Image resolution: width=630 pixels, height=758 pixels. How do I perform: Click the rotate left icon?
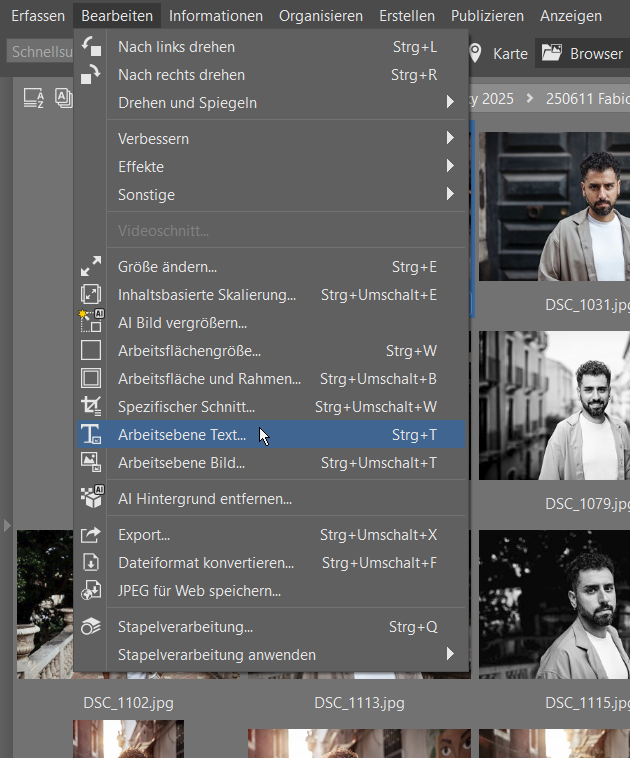coord(91,47)
